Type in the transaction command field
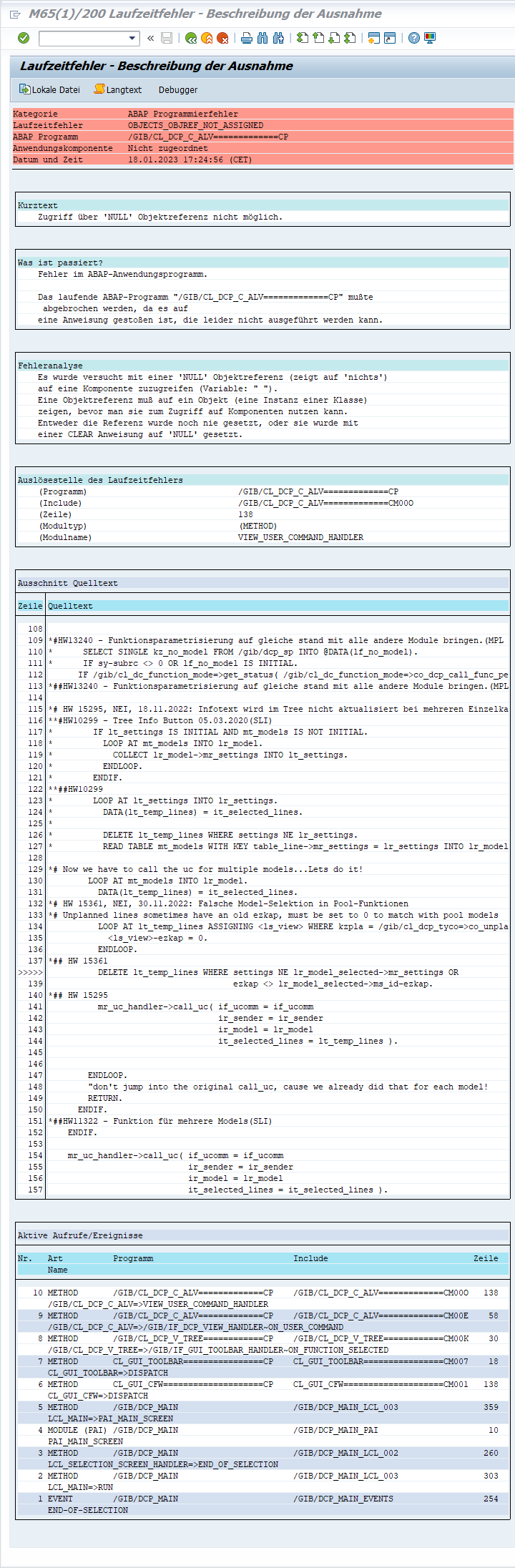This screenshot has height=1568, width=515. tap(82, 38)
